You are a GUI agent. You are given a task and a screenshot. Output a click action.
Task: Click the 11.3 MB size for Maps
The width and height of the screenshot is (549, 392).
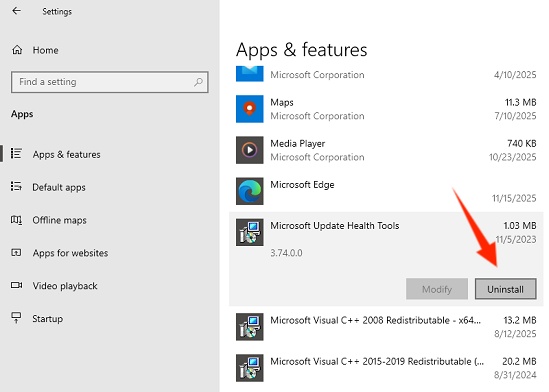tap(520, 103)
